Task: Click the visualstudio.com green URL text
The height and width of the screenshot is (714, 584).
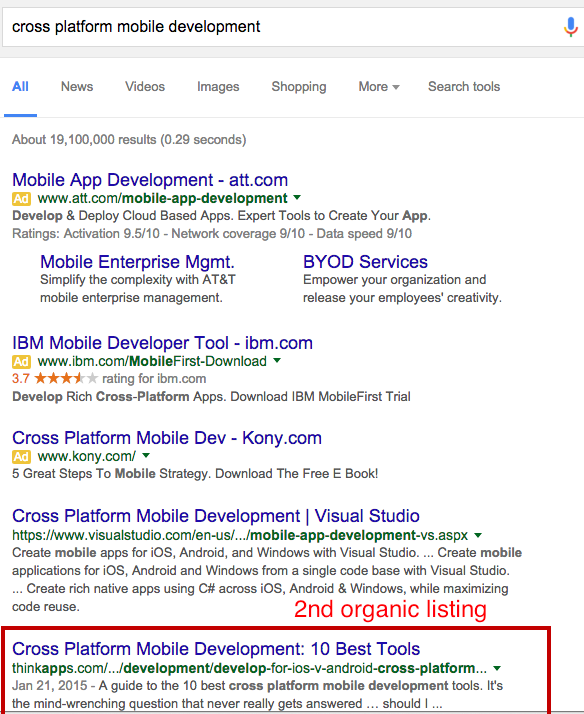Action: pyautogui.click(x=240, y=535)
